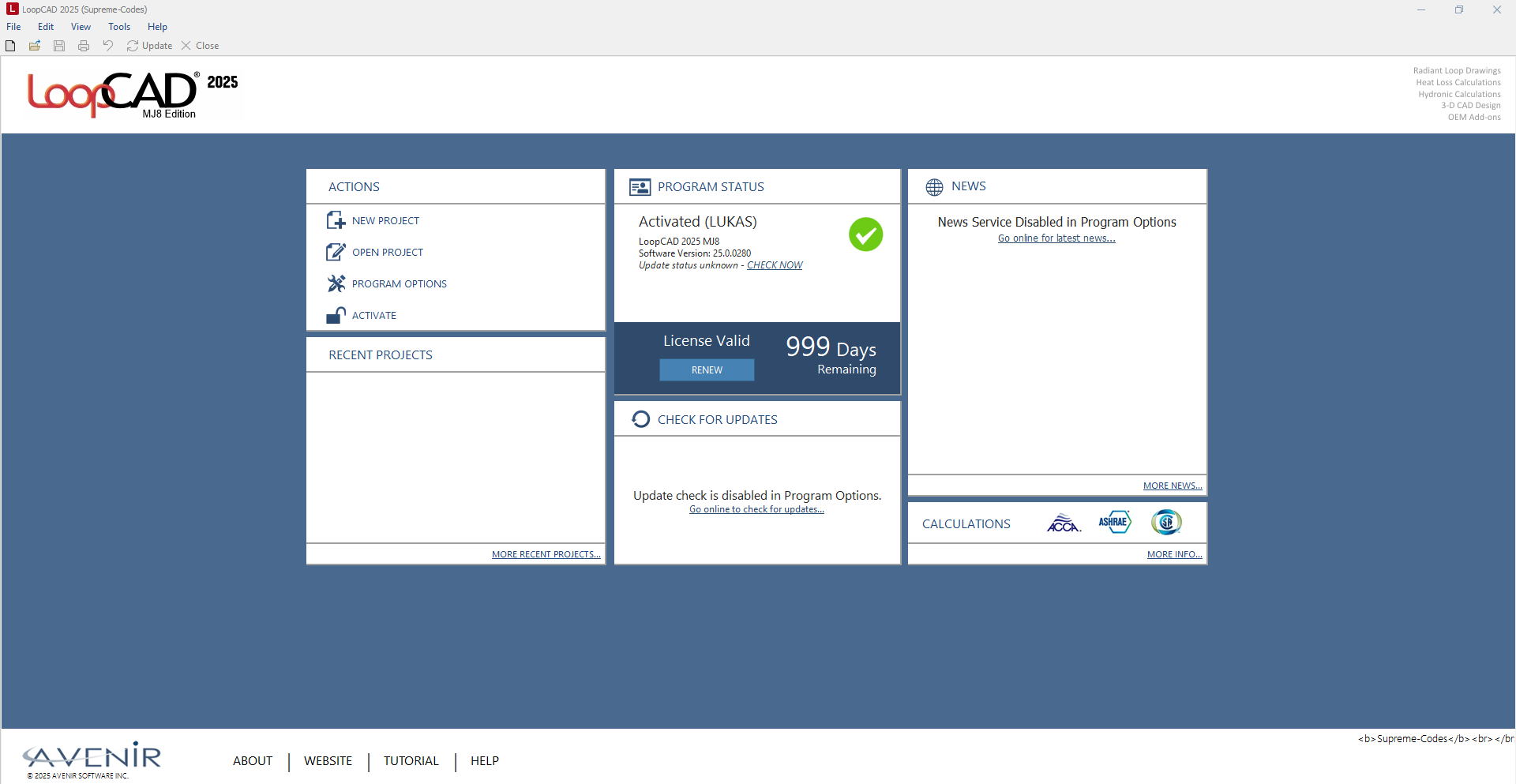Image resolution: width=1516 pixels, height=784 pixels.
Task: Click the ASHRAE logo in Calculations
Action: [x=1114, y=522]
